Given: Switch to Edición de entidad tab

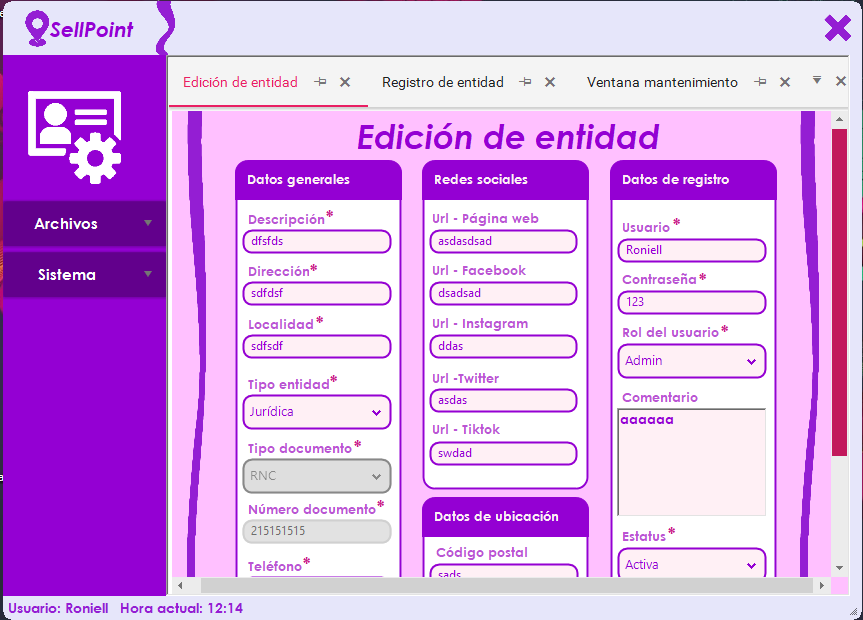Looking at the screenshot, I should (x=240, y=83).
